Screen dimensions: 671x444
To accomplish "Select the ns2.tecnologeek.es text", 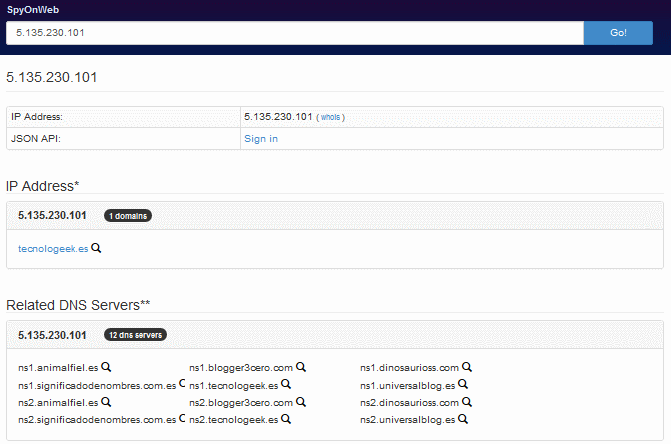I will 234,420.
